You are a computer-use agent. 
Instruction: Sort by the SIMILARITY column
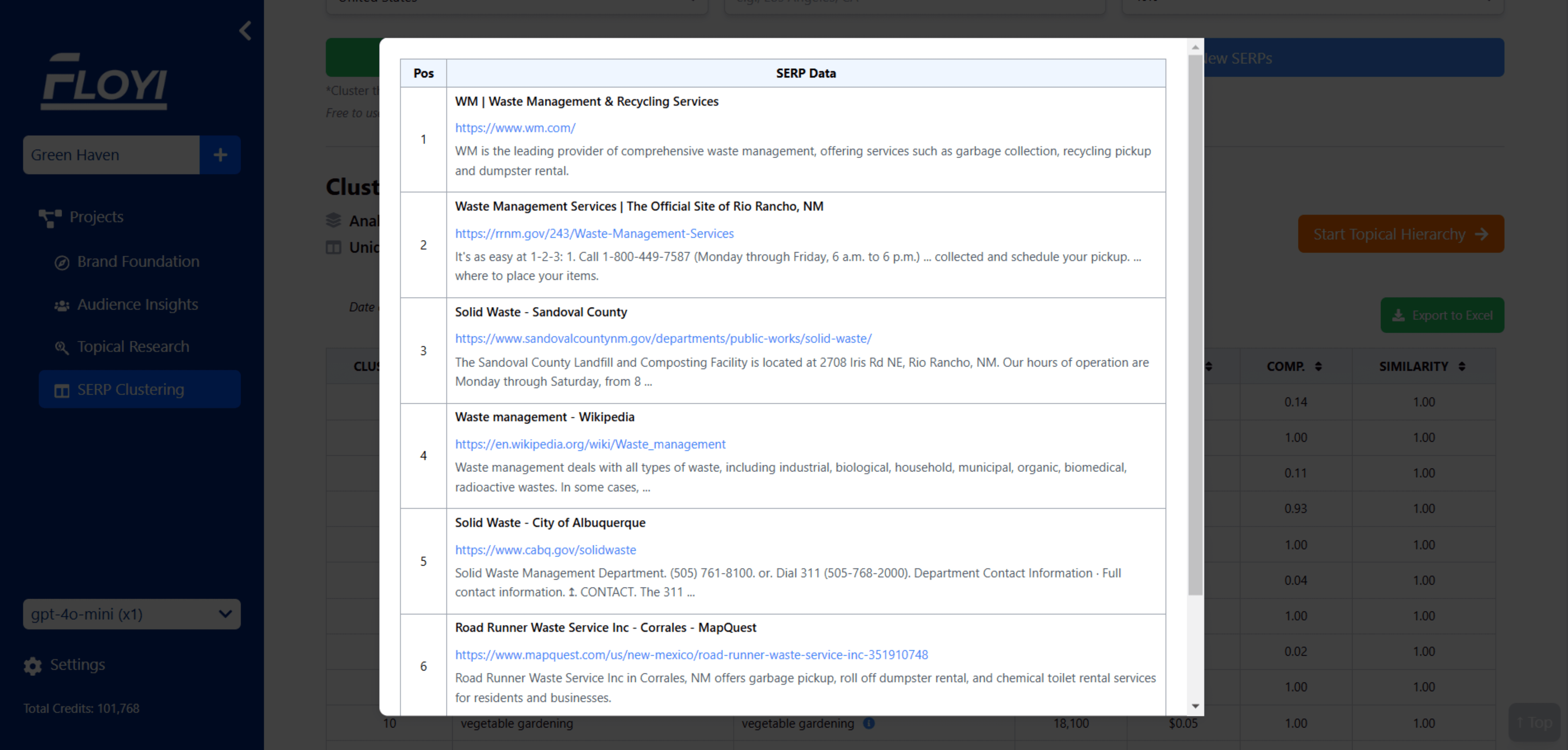tap(1423, 367)
